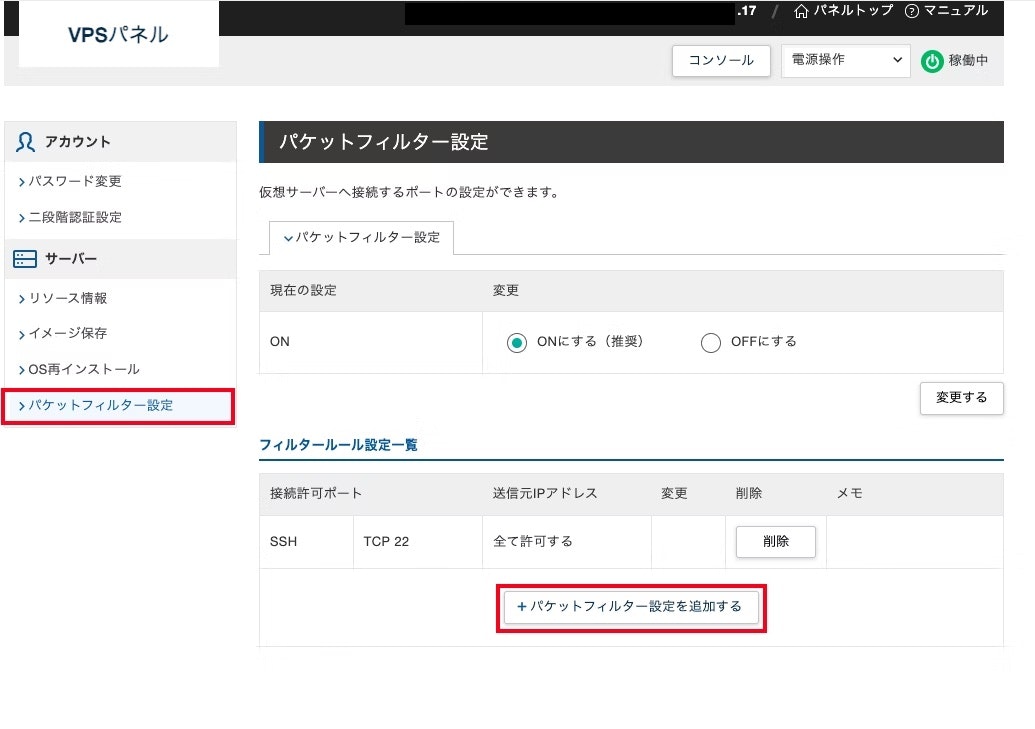Viewport: 1035px width, 729px height.
Task: Open the コンソール
Action: (720, 61)
